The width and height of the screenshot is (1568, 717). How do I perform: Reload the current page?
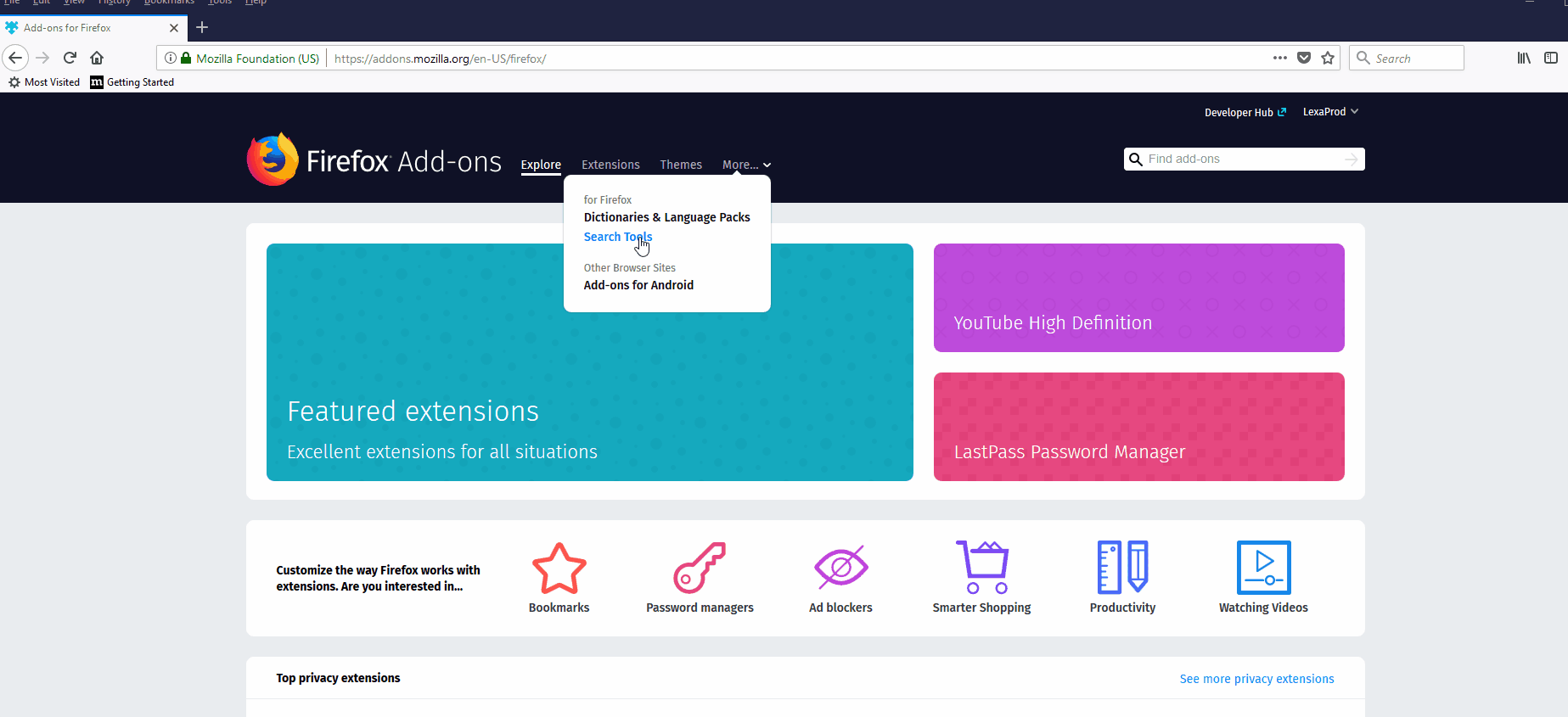coord(70,58)
